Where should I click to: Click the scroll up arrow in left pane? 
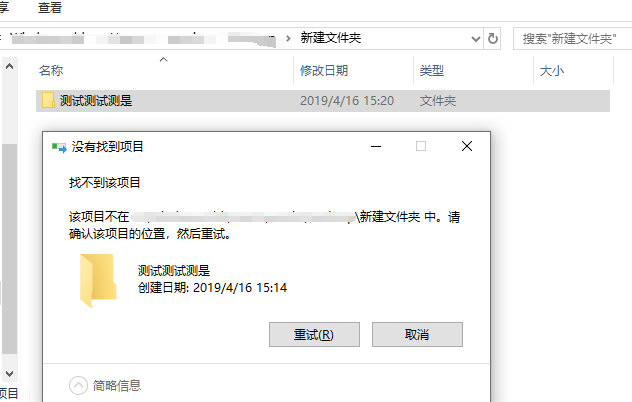point(10,67)
